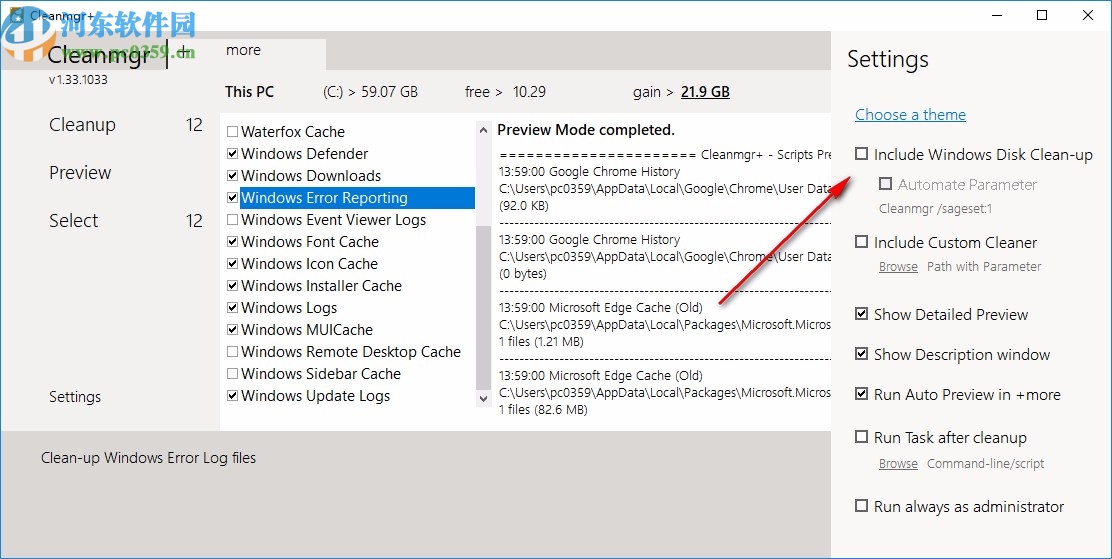1112x559 pixels.
Task: Run Preview from the sidebar
Action: [x=80, y=173]
